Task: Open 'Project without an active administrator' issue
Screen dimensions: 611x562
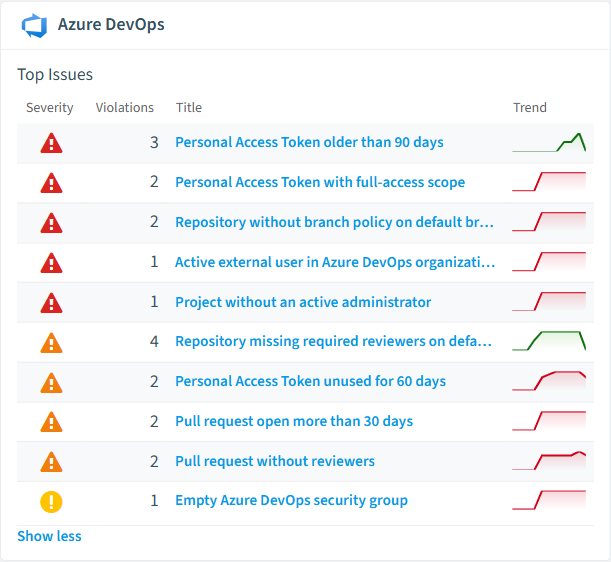Action: [x=303, y=302]
